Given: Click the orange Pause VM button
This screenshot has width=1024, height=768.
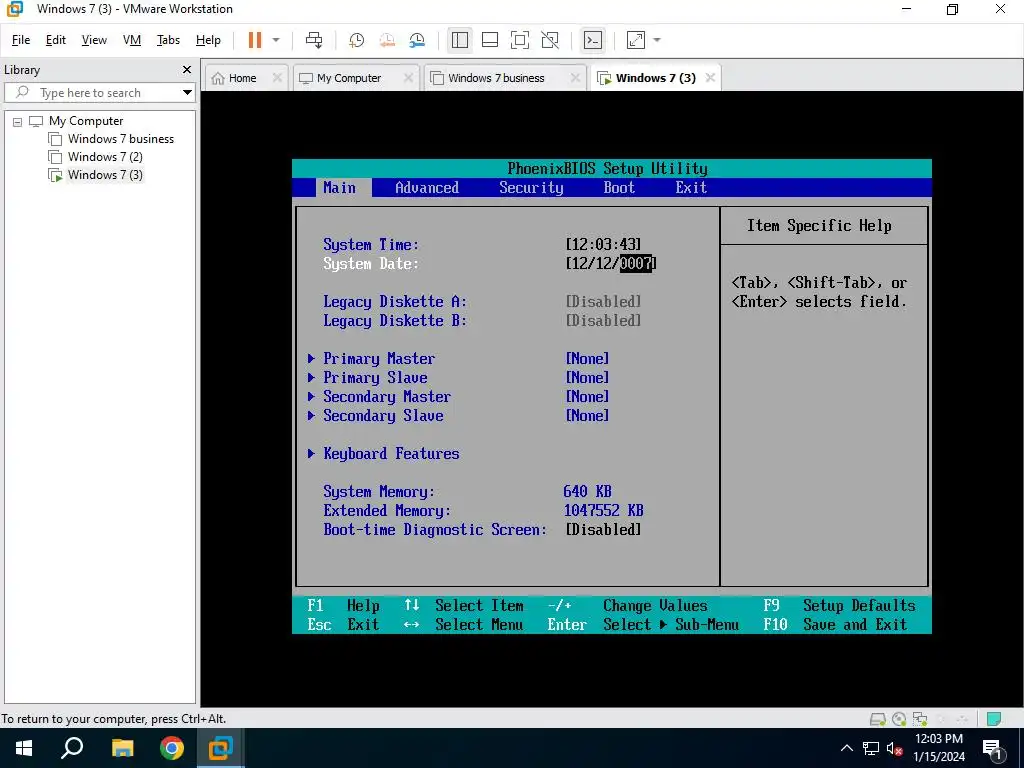Looking at the screenshot, I should pyautogui.click(x=255, y=40).
